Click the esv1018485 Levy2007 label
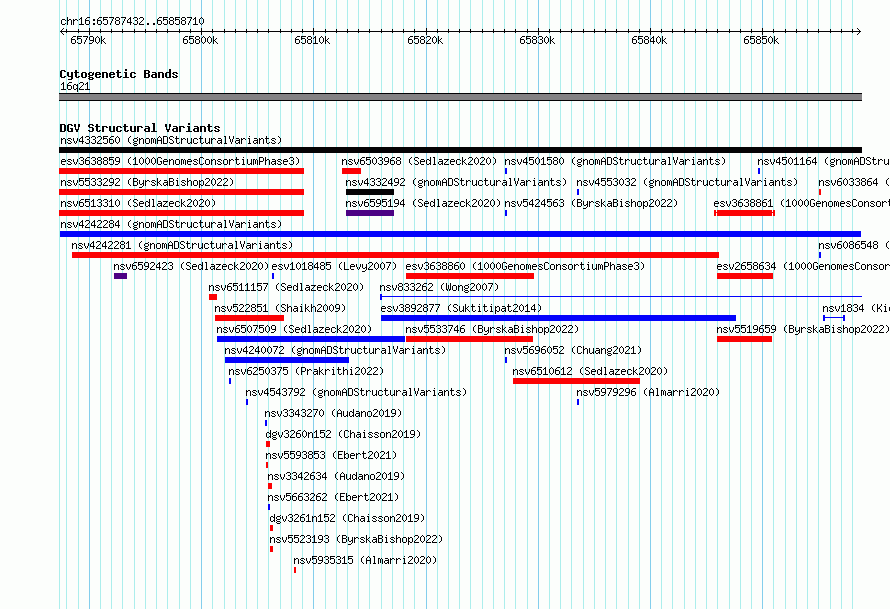Screen dimensions: 890x609 coord(334,266)
